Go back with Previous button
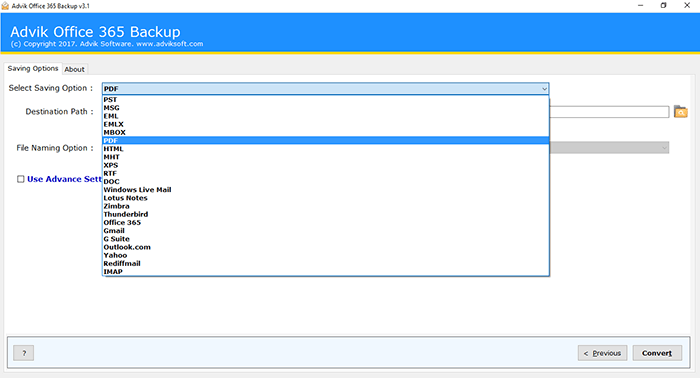 click(602, 353)
